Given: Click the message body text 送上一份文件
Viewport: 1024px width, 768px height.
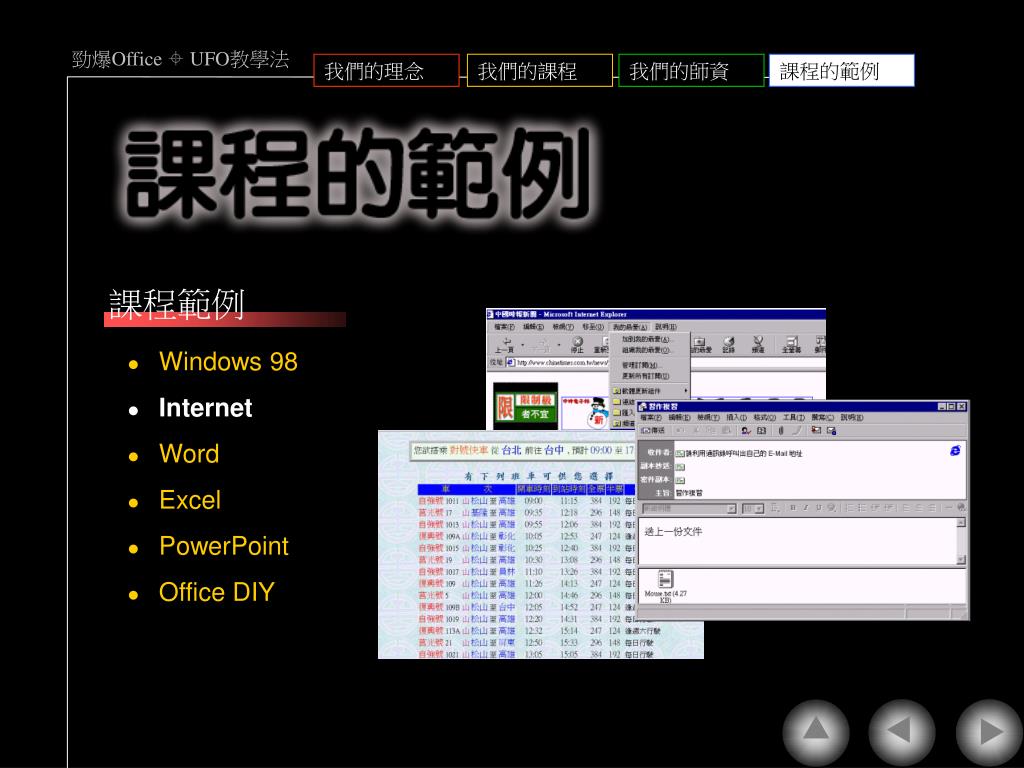Looking at the screenshot, I should [673, 532].
